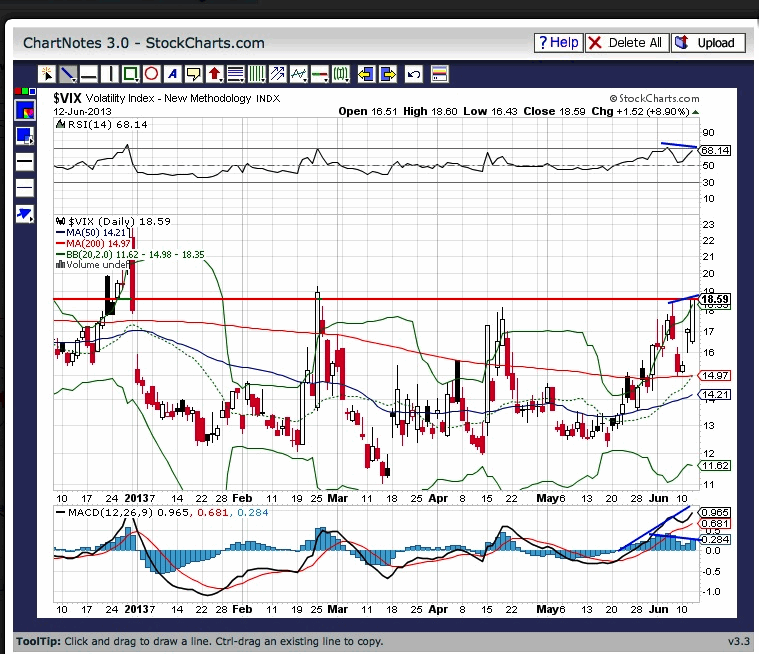The width and height of the screenshot is (759, 654).
Task: Select the vertical line tool
Action: [110, 74]
